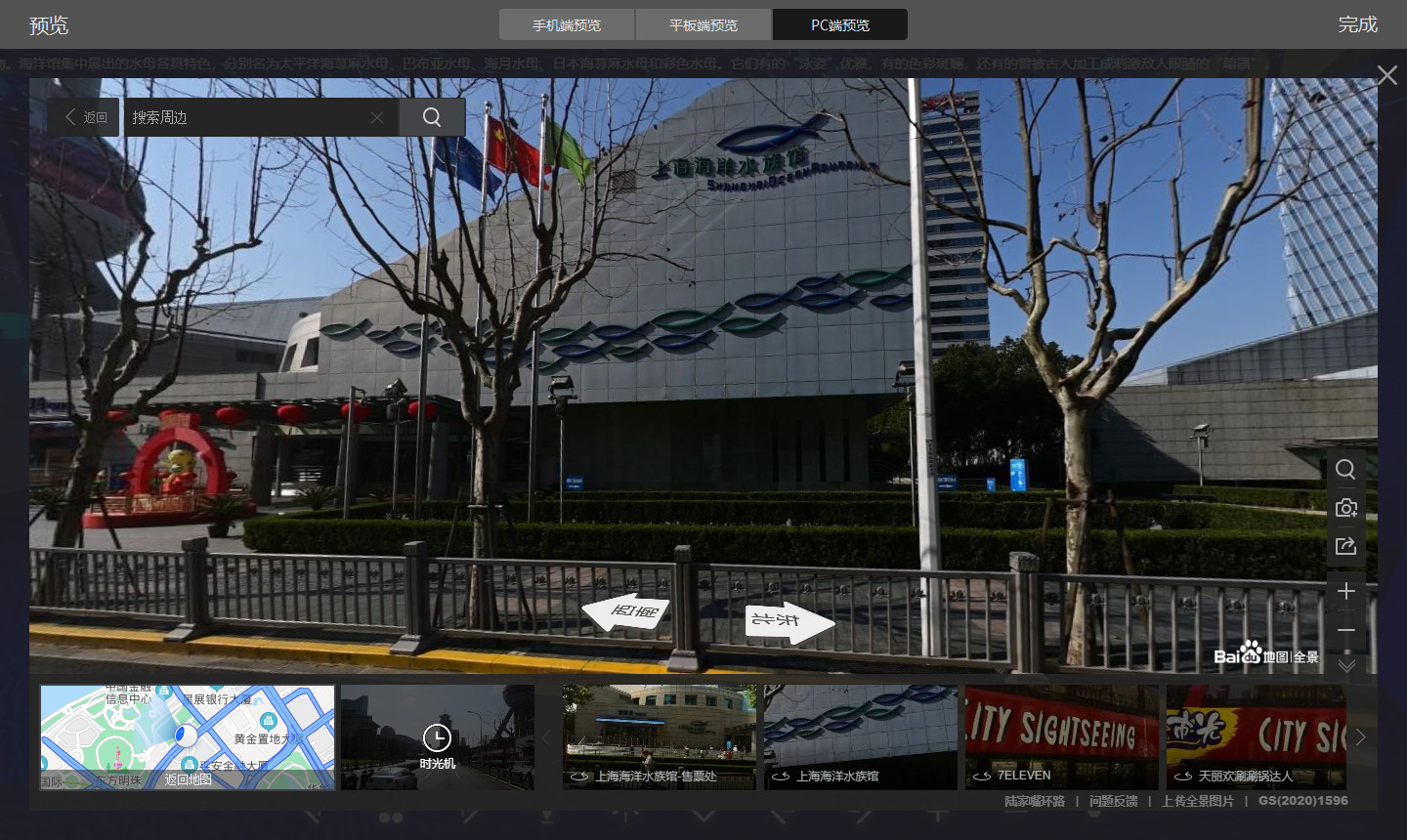
Task: Open the 7ELEVEN panorama thumbnail
Action: (x=1061, y=737)
